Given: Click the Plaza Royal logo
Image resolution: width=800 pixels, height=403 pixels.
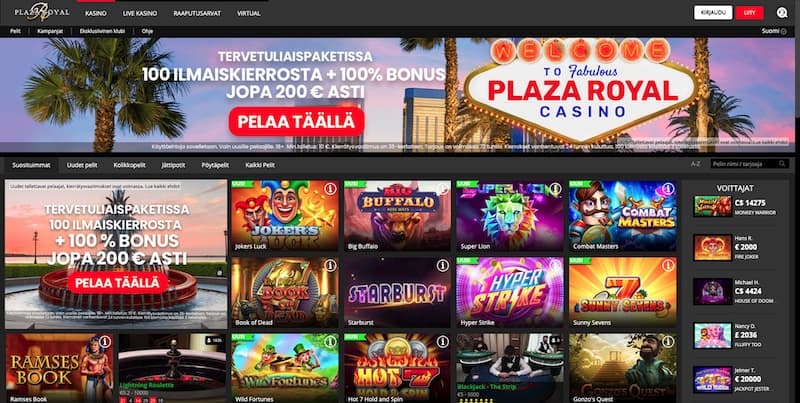Looking at the screenshot, I should (41, 11).
